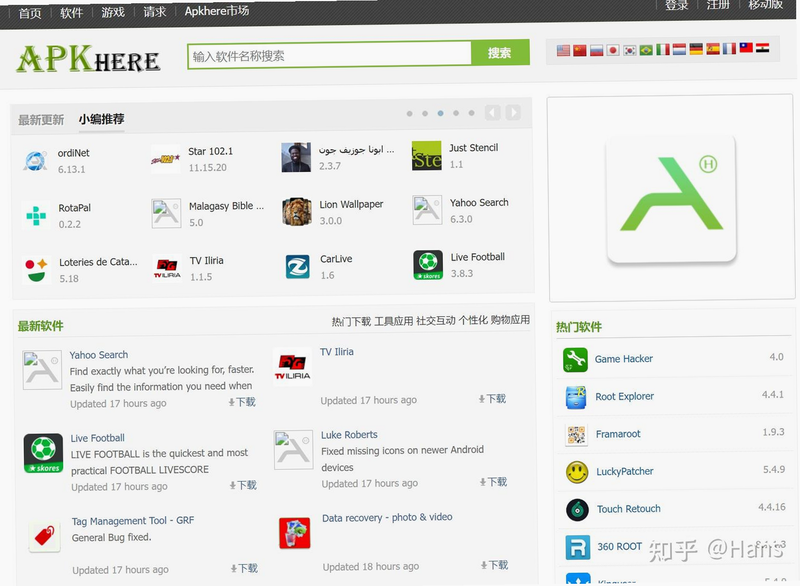
Task: Select the active third carousel dot
Action: point(440,113)
